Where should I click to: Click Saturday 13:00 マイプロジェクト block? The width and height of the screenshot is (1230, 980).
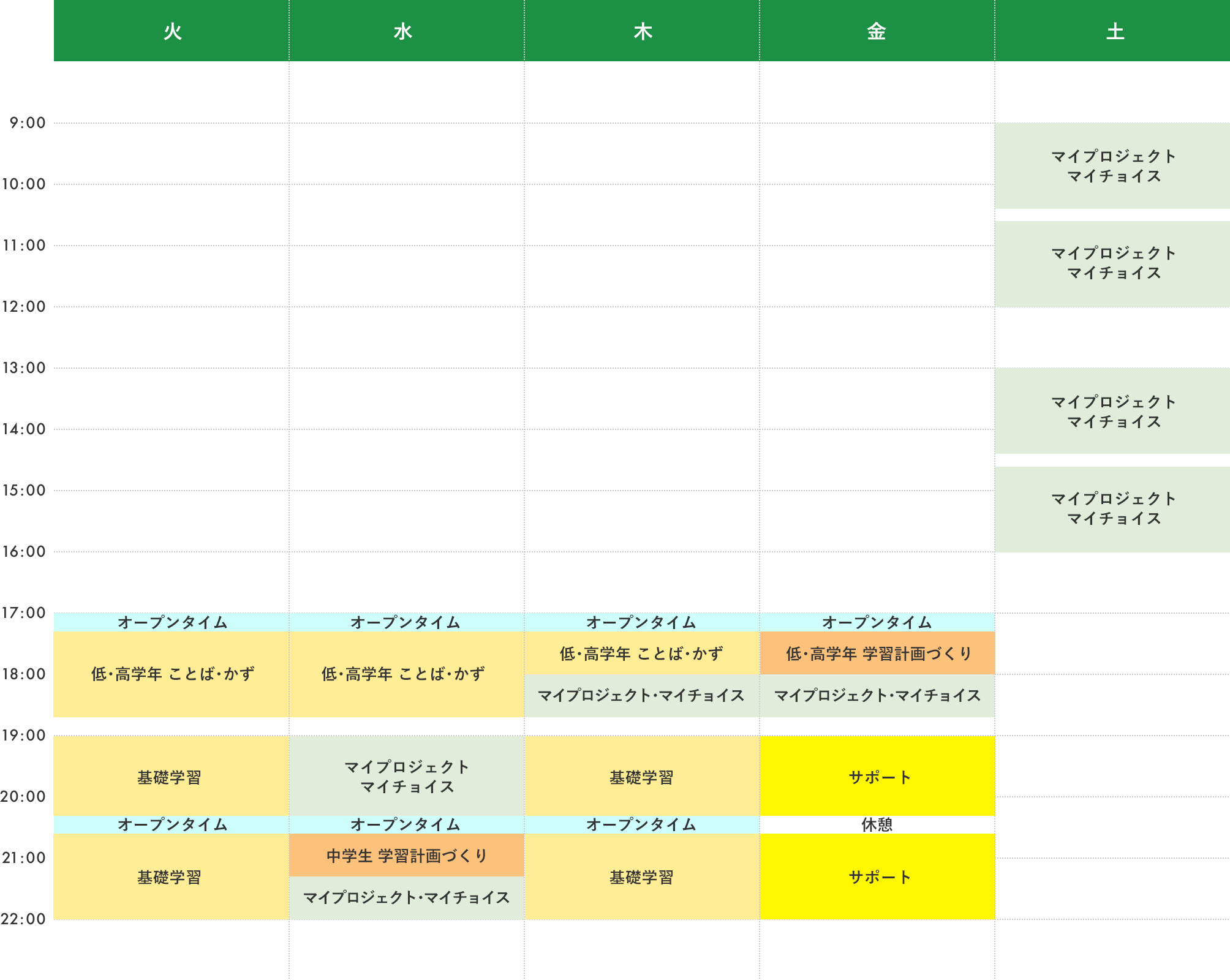(1112, 411)
